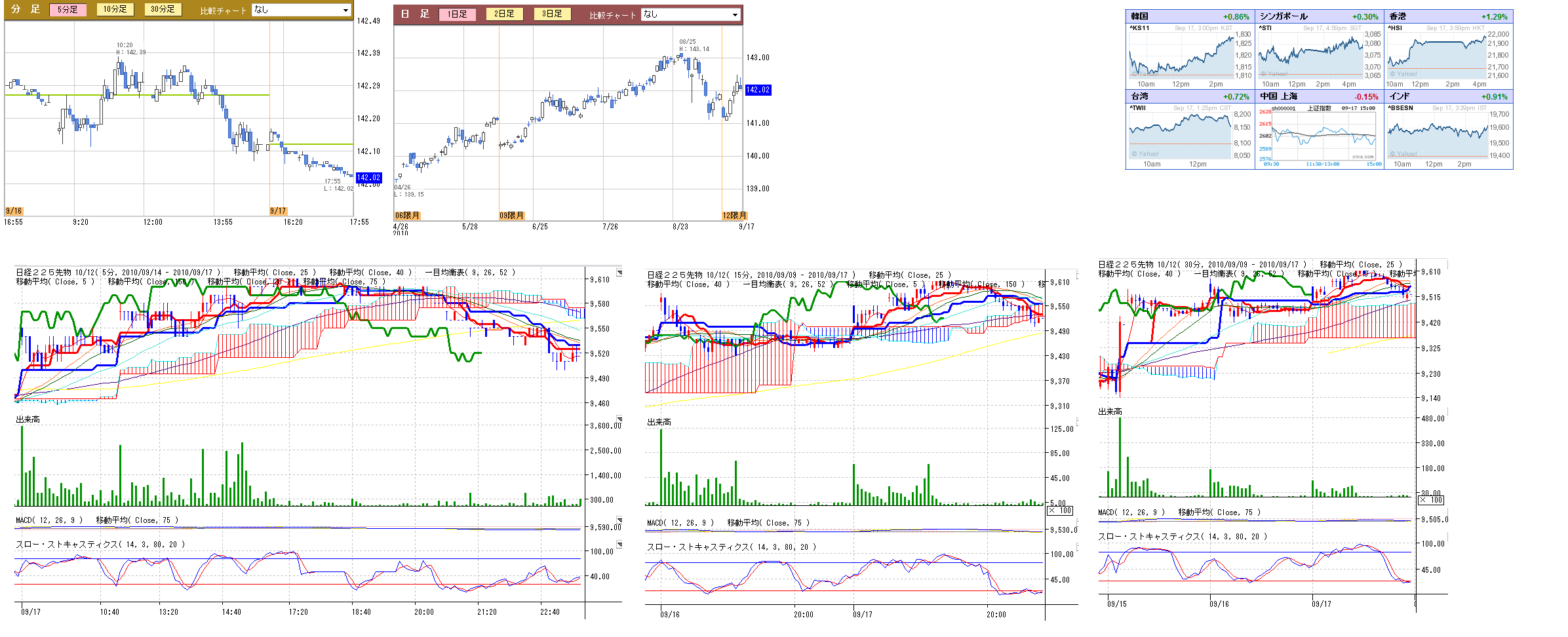Click the 5-minute stochastics panel collapse arrow
The height and width of the screenshot is (637, 1568).
[x=619, y=545]
